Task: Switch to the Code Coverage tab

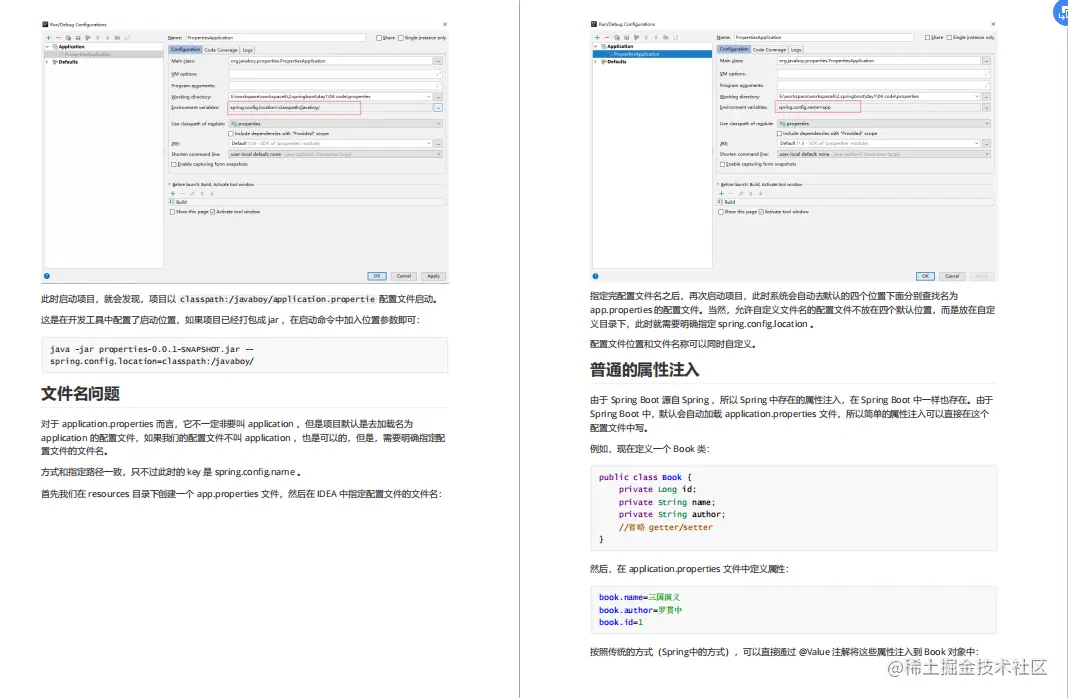Action: click(x=220, y=49)
